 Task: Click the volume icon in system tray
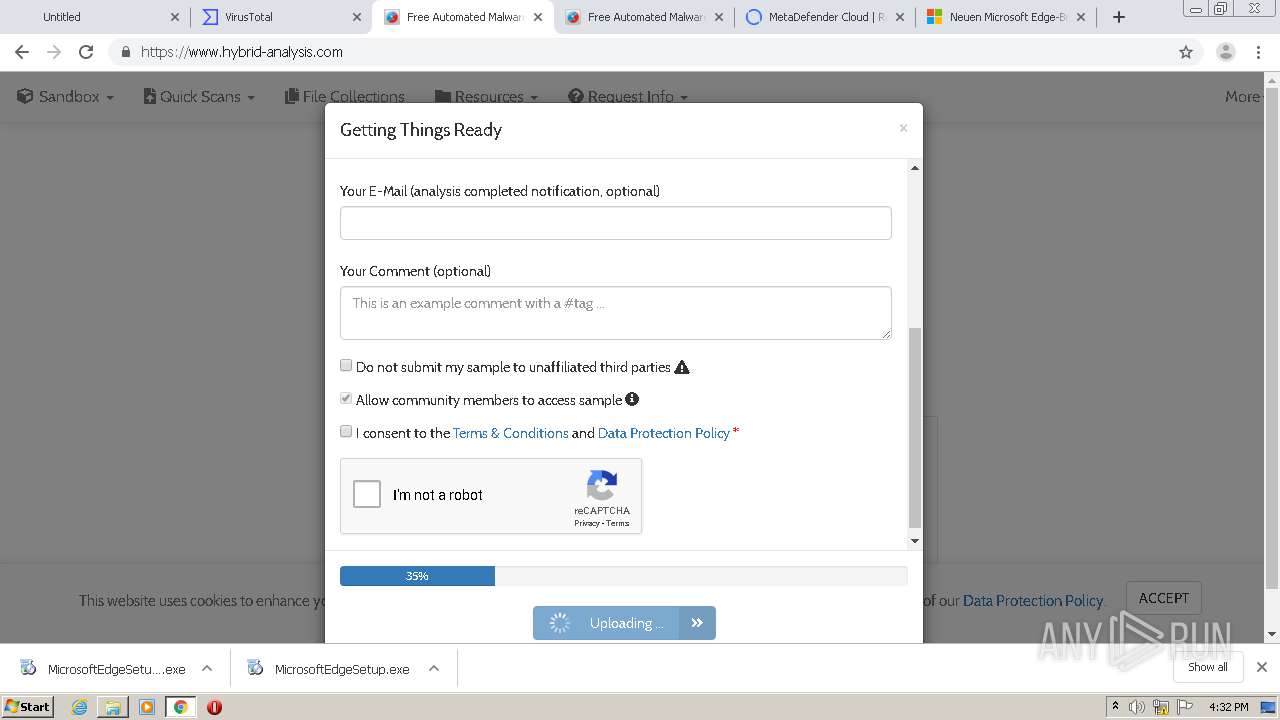point(1137,707)
